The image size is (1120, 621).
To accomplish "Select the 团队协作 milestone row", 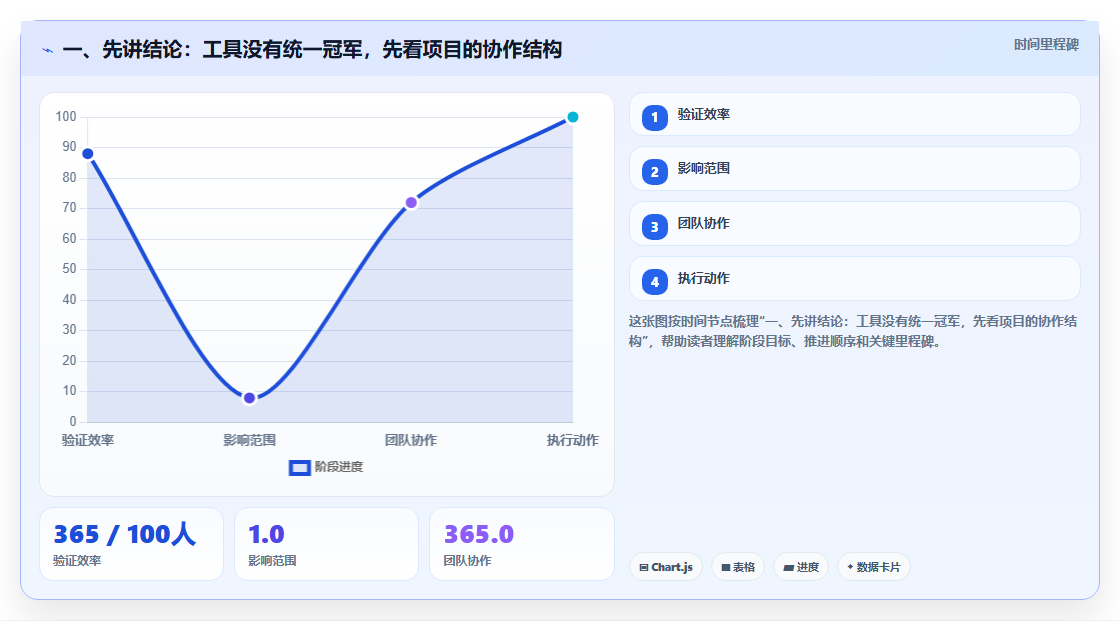I will 854,224.
